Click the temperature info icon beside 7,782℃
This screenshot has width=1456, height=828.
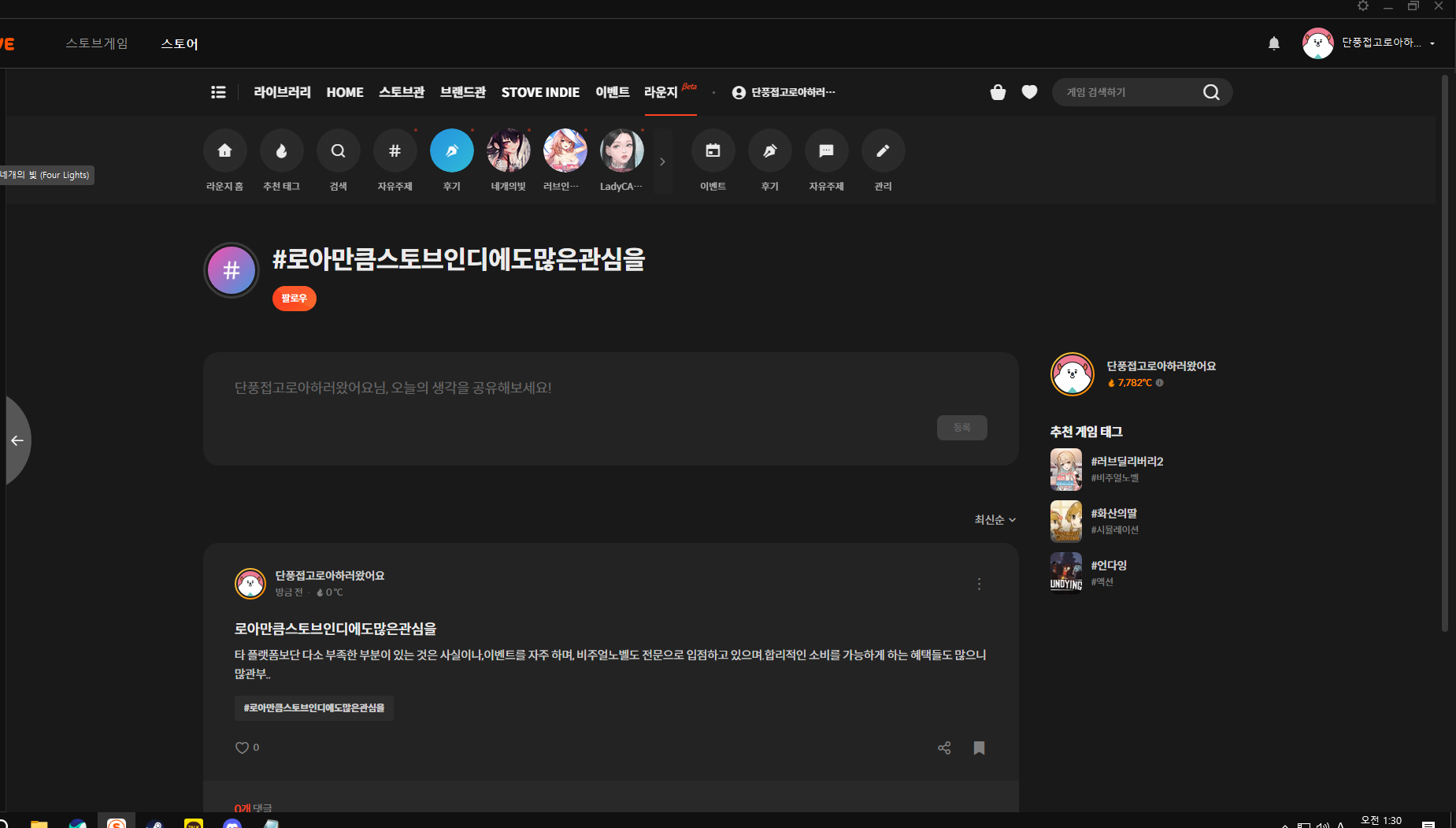(x=1159, y=383)
